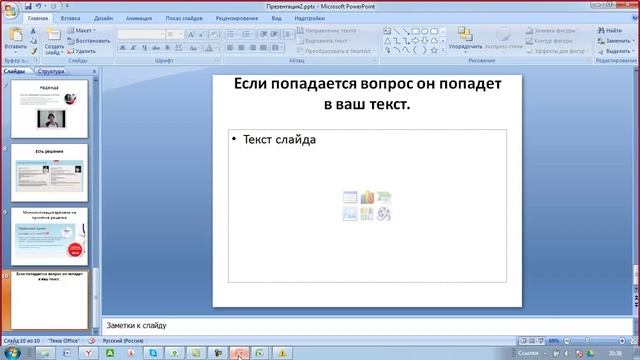
Task: Switch to the Анимация ribbon tab
Action: [x=139, y=18]
